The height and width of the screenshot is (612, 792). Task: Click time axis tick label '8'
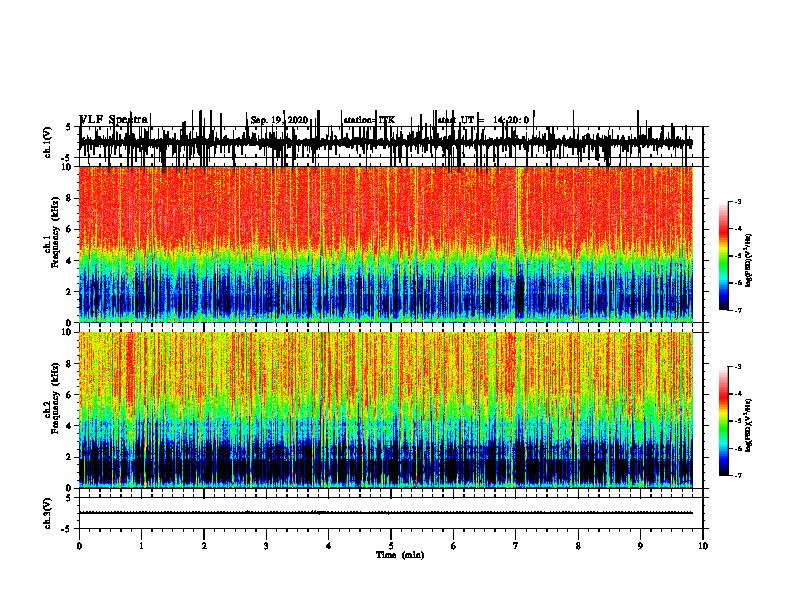pos(578,546)
